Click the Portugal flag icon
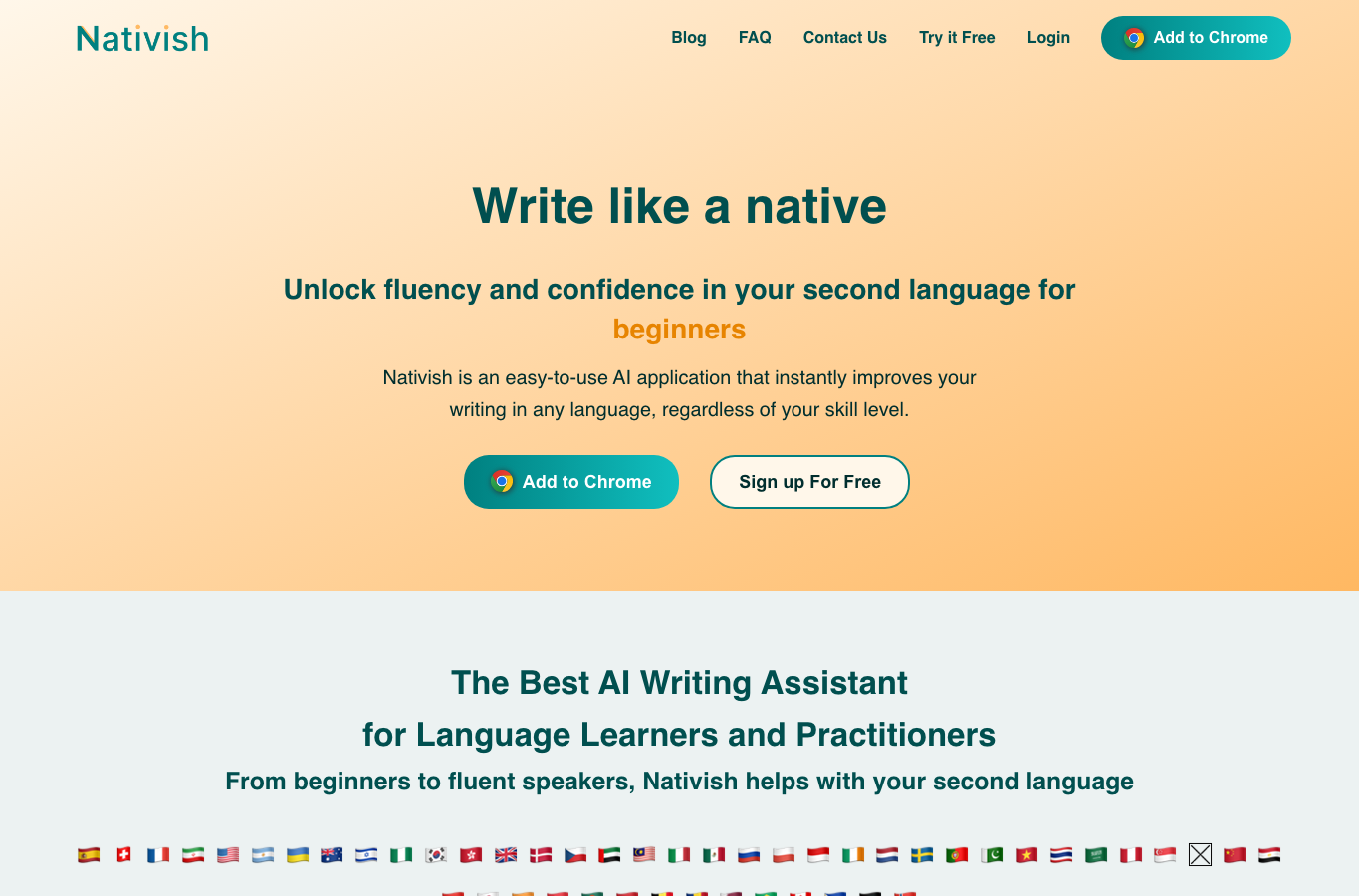This screenshot has width=1359, height=896. click(957, 854)
